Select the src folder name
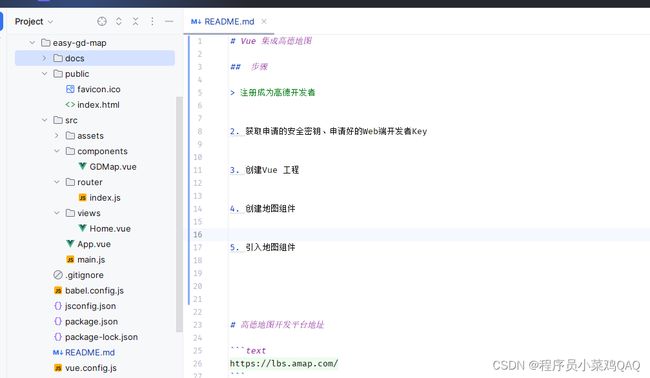 click(71, 120)
